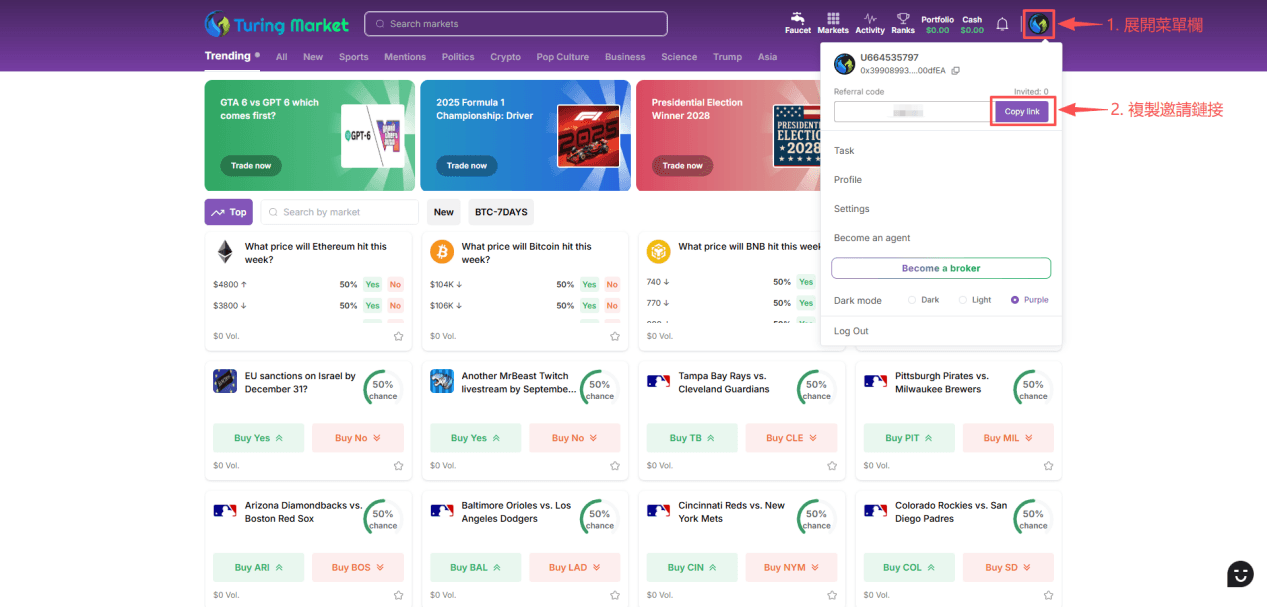Viewport: 1267px width, 607px height.
Task: Favorite the Bitcoin price market star
Action: [x=615, y=336]
